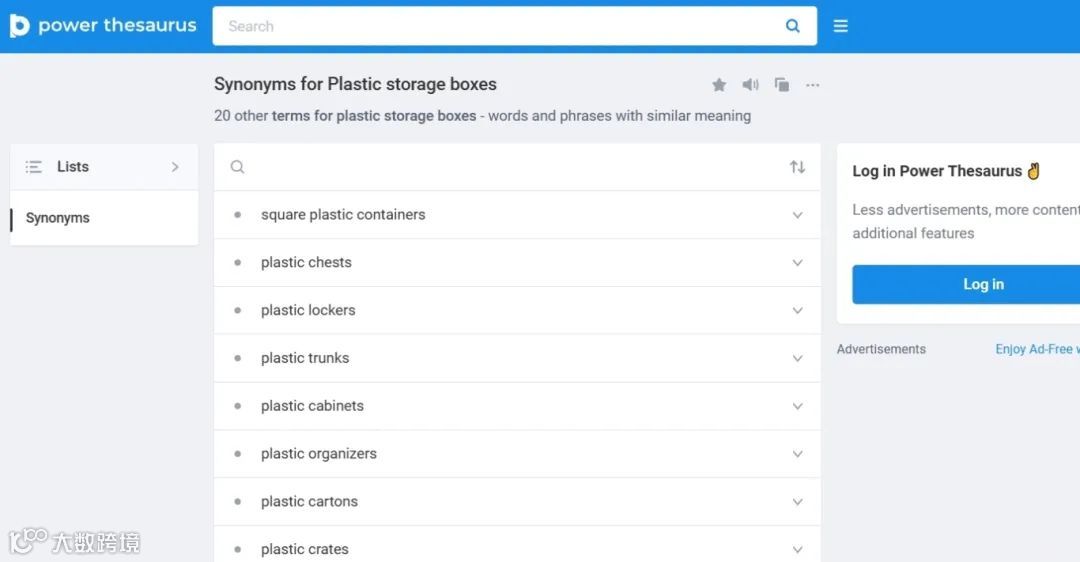Click the sort arrows icon in list header
Image resolution: width=1080 pixels, height=562 pixels.
tap(797, 167)
